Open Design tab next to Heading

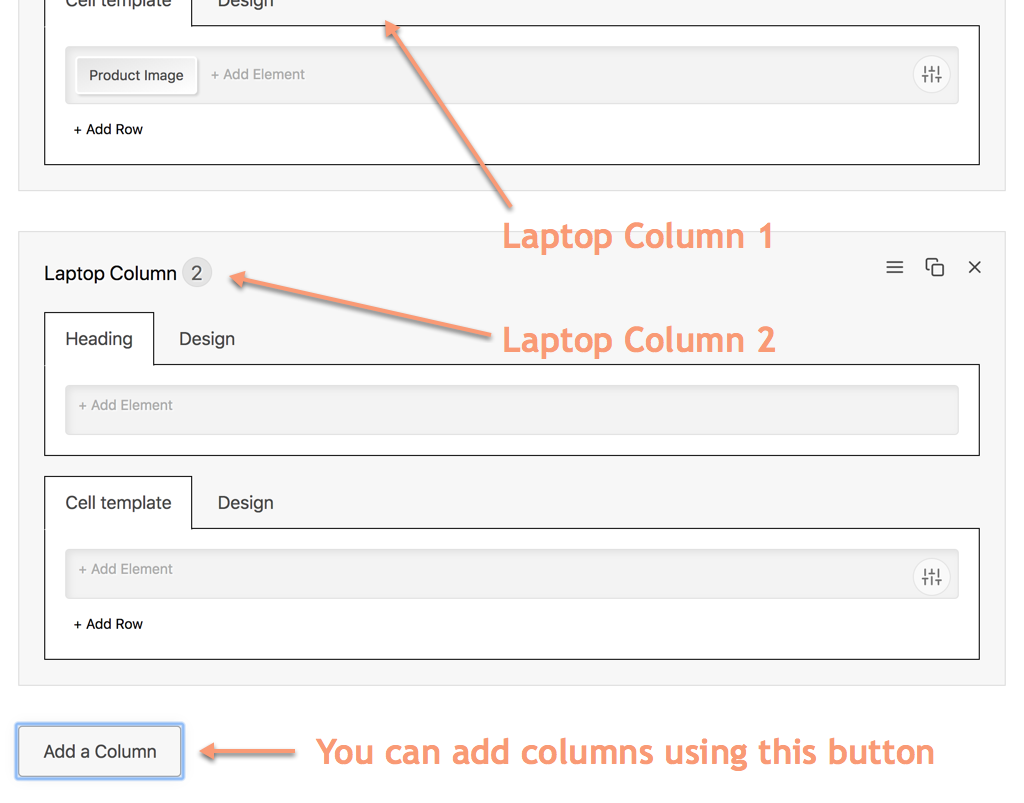[207, 339]
